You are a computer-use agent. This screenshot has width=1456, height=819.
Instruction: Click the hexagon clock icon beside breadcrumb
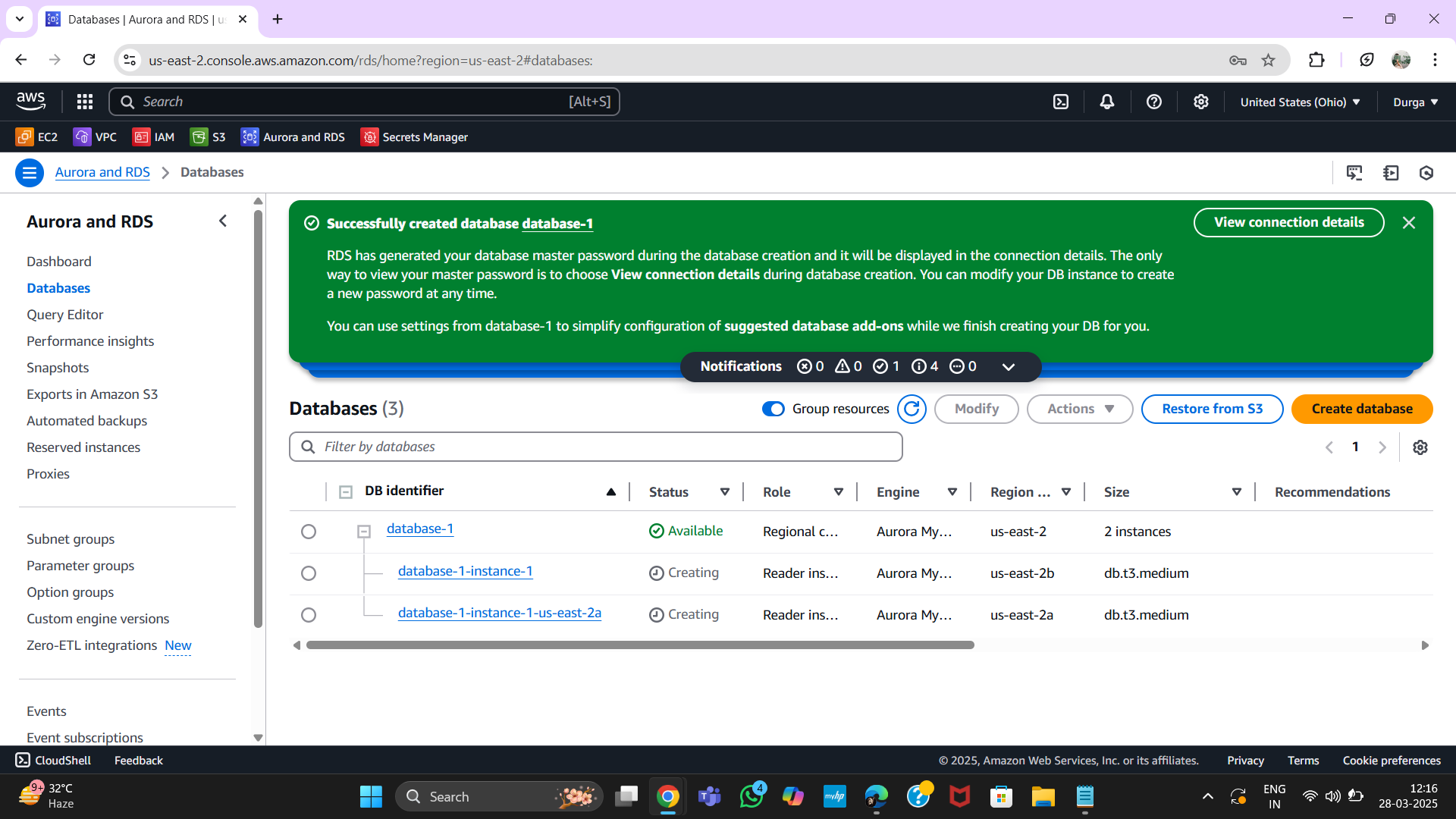[1426, 173]
